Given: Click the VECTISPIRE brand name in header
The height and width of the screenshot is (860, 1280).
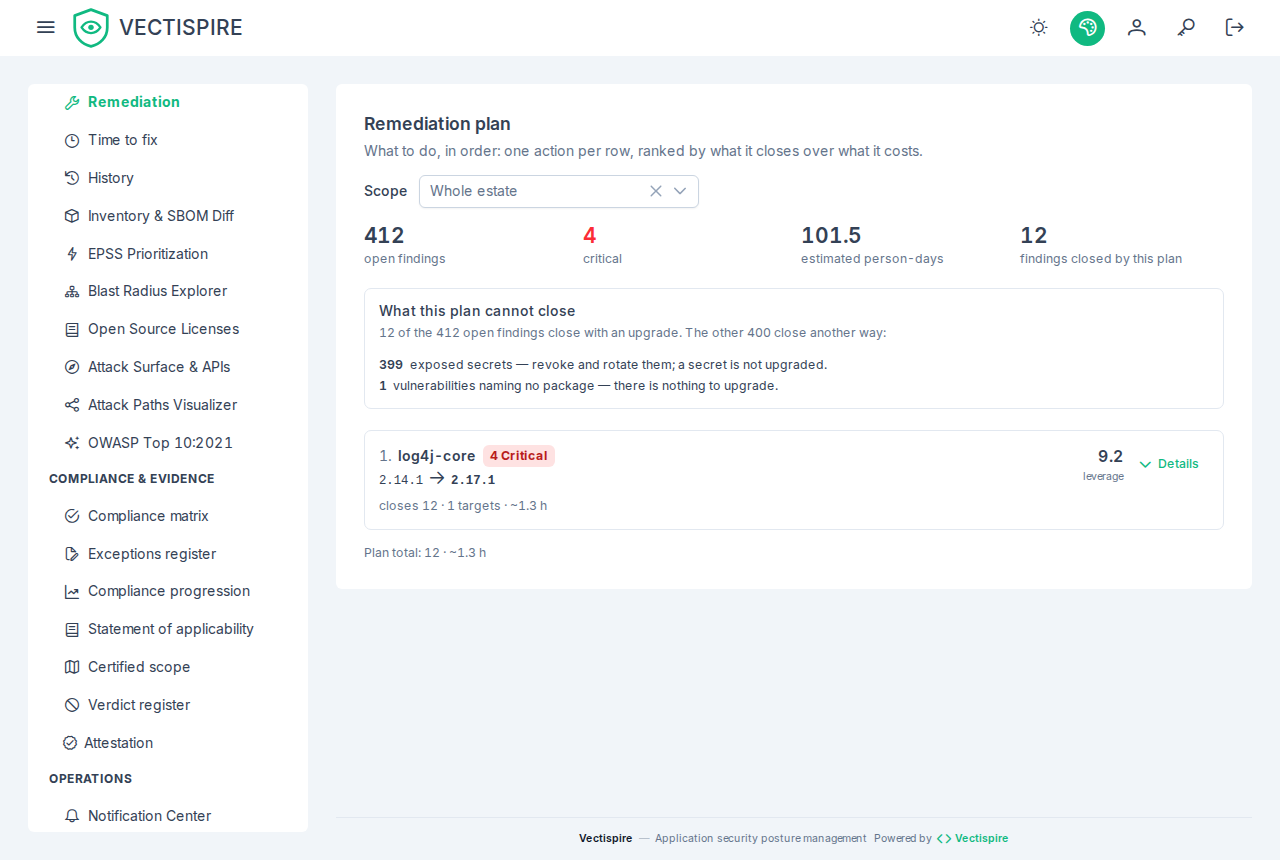Looking at the screenshot, I should [181, 28].
